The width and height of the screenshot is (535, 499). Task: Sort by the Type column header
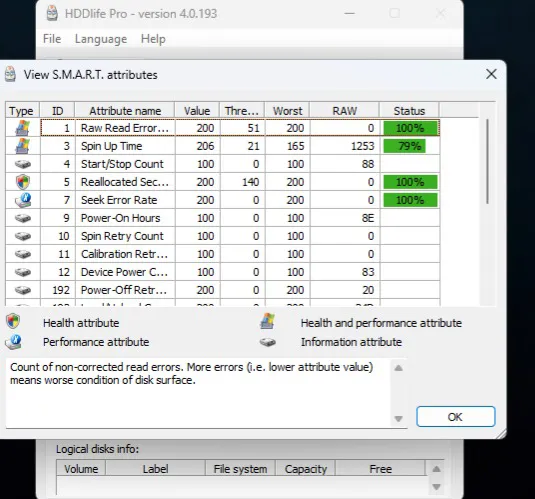tap(22, 111)
